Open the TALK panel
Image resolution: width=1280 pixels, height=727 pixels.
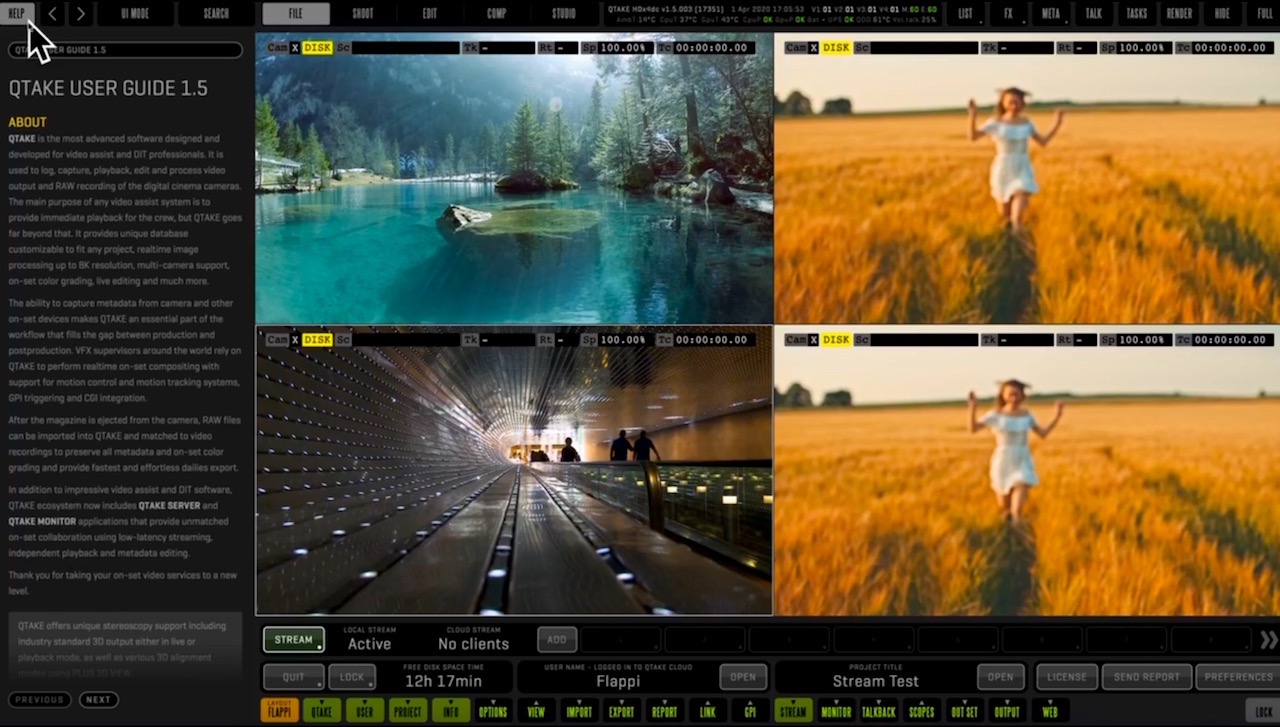[x=1094, y=14]
